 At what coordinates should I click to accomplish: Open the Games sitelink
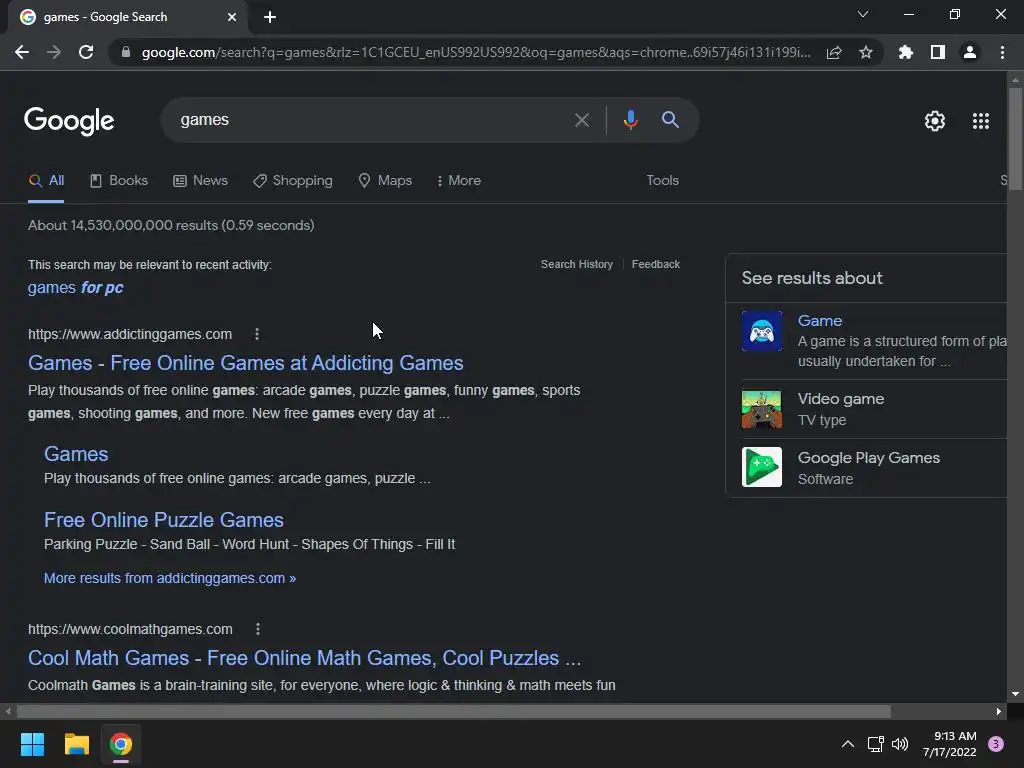pos(76,455)
